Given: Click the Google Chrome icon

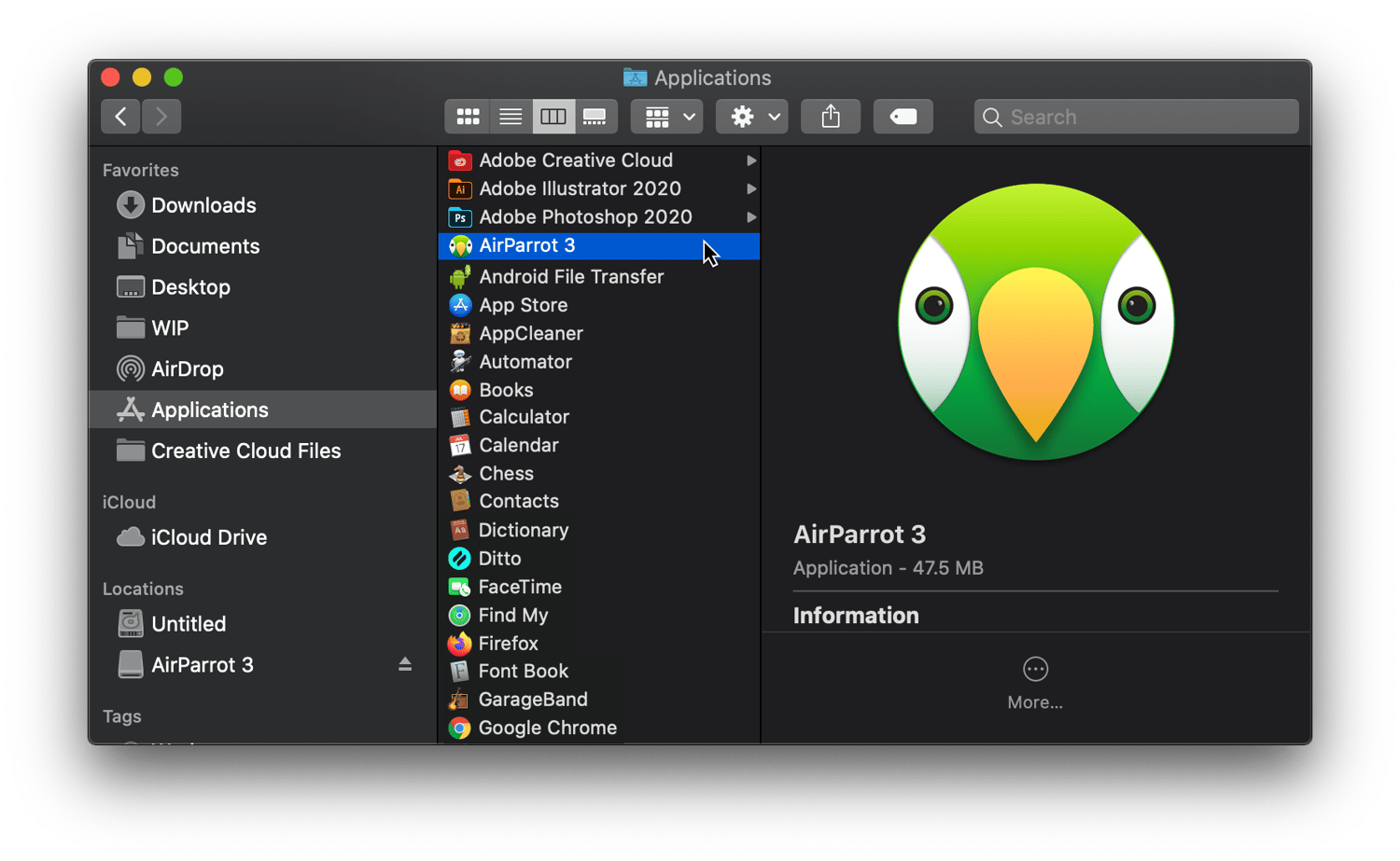Looking at the screenshot, I should [x=460, y=728].
